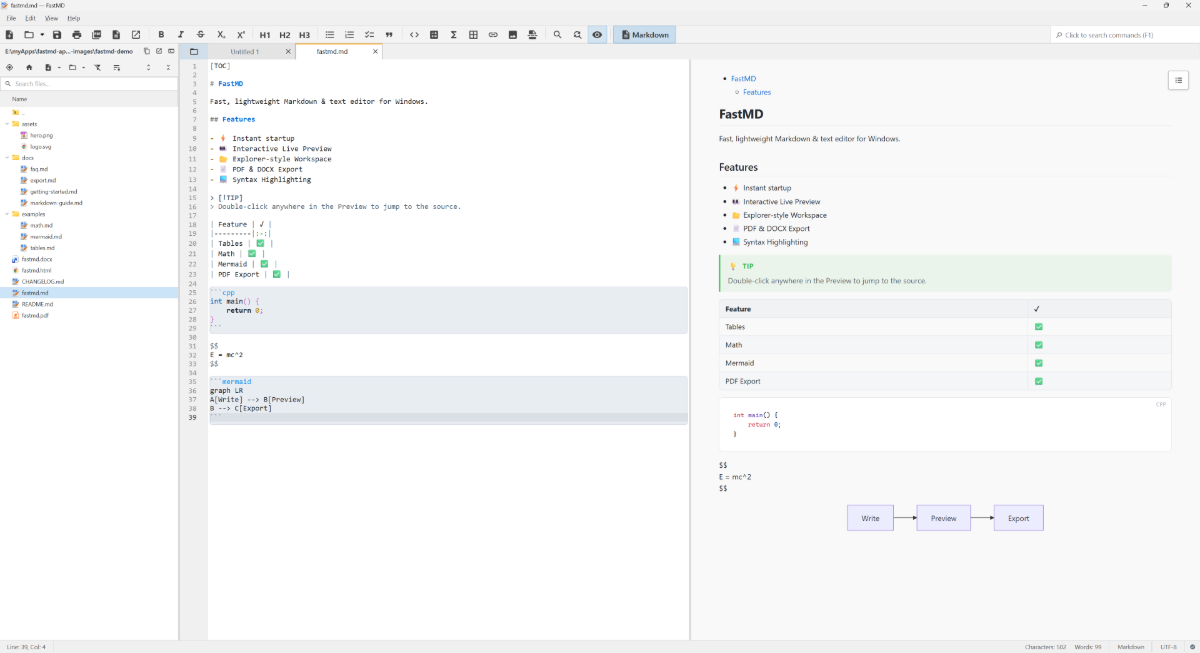Open the View menu

(x=51, y=18)
